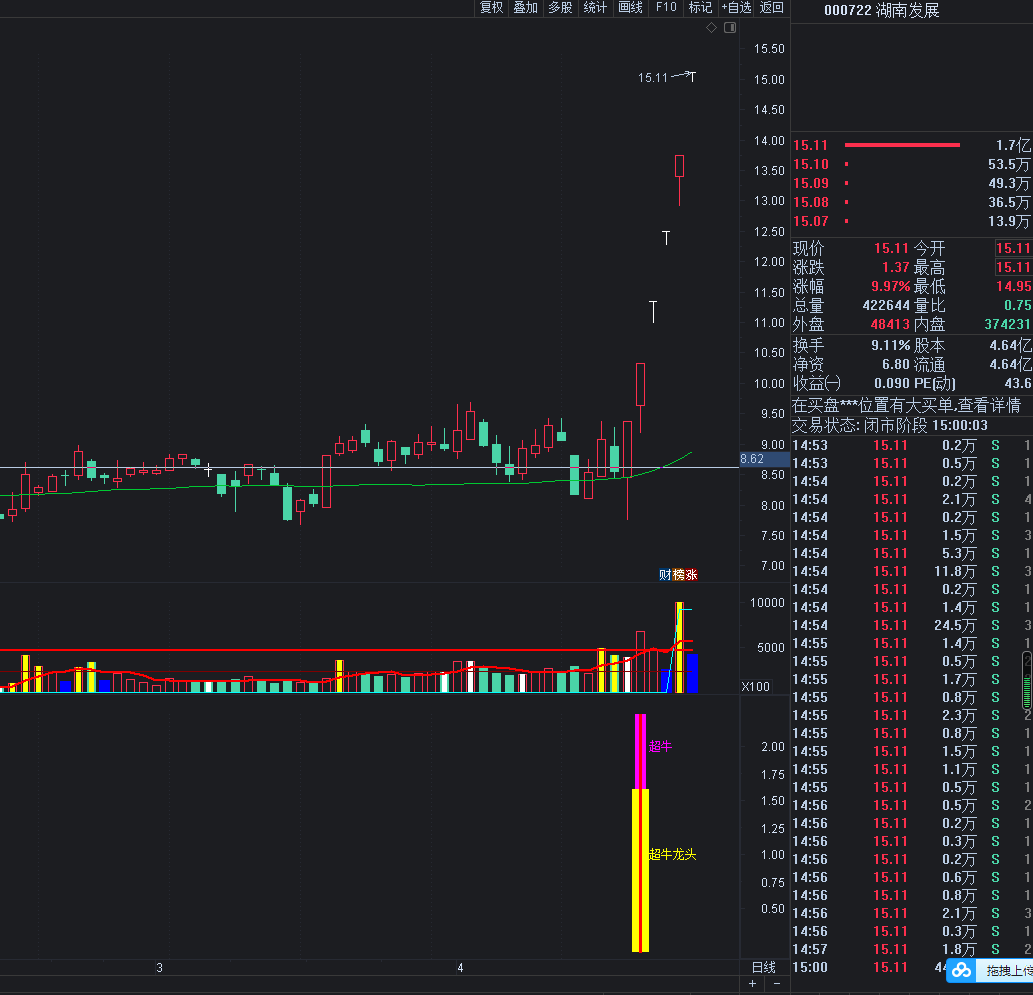Click the 最低 value 14.95

1013,287
